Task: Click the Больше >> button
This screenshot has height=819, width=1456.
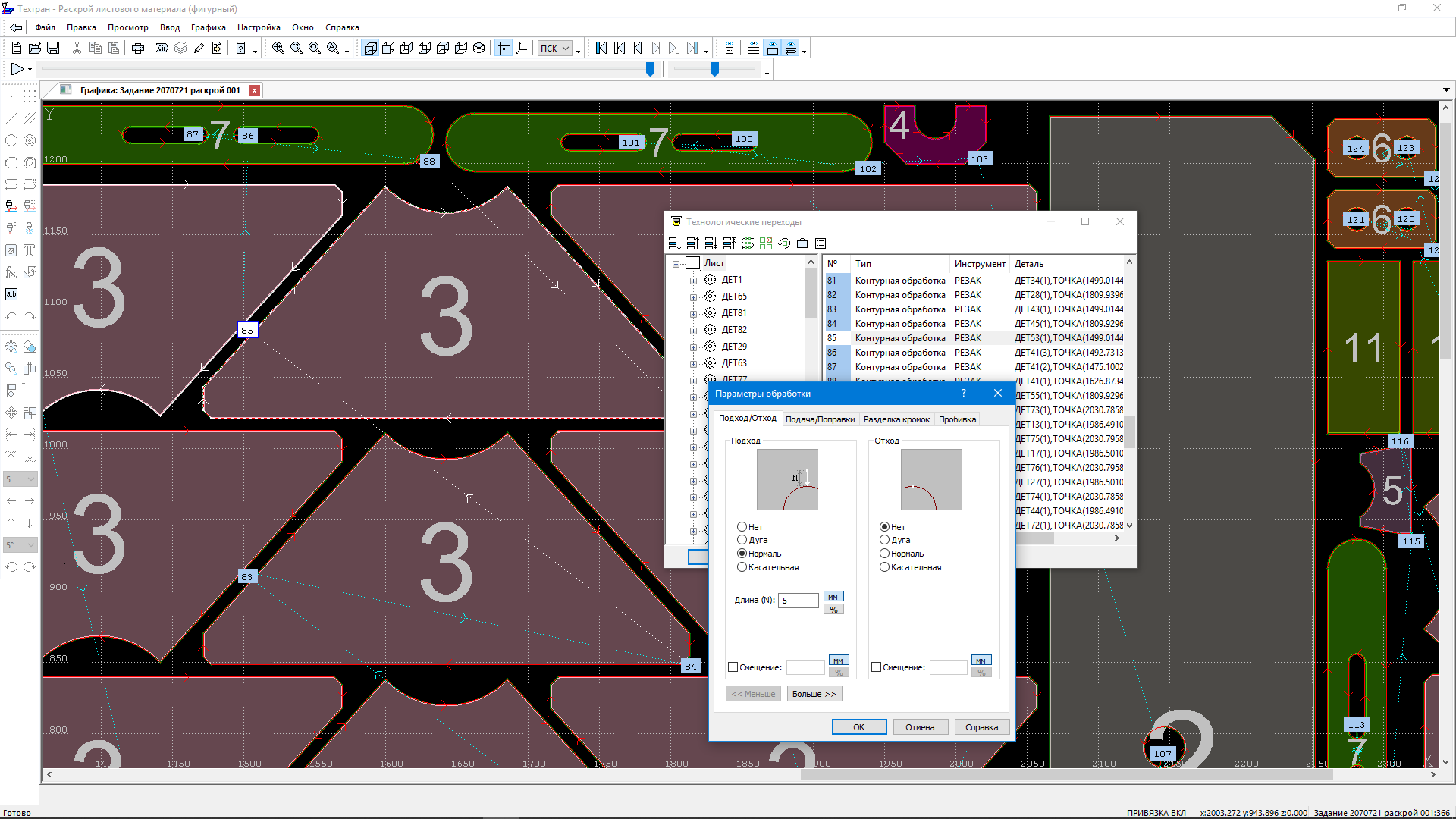Action: click(814, 694)
